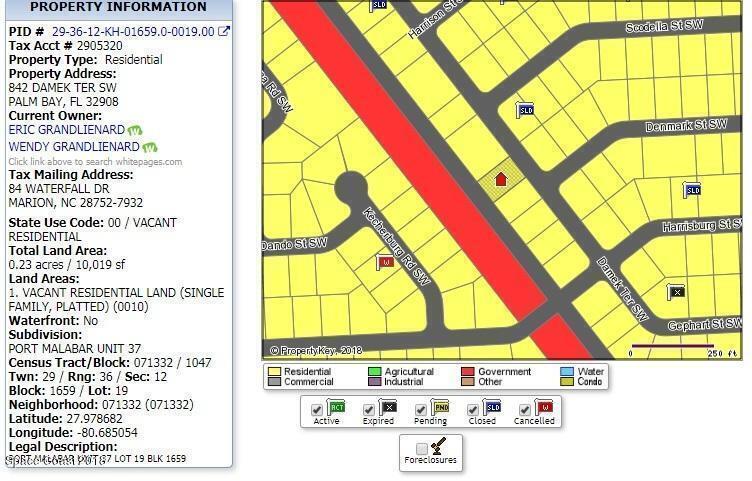
Task: Uncheck the Expired listings checkbox
Action: click(369, 410)
